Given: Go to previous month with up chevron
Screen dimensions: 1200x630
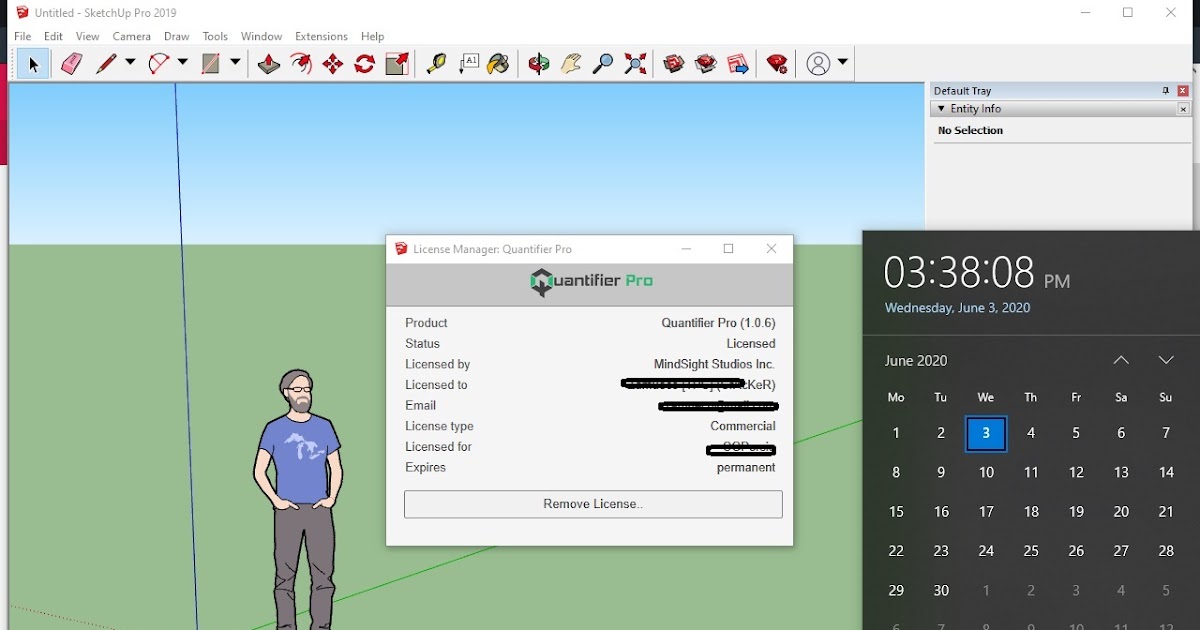Looking at the screenshot, I should (1121, 360).
